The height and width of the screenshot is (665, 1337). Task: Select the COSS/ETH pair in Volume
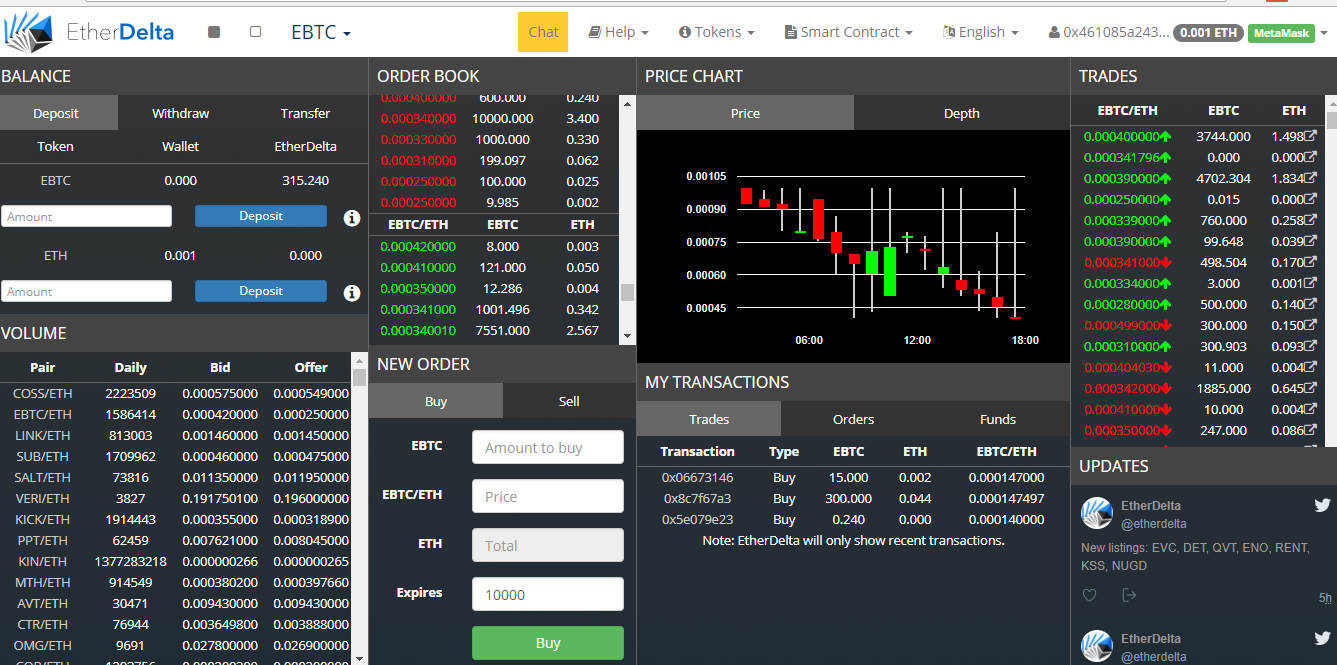(x=42, y=393)
